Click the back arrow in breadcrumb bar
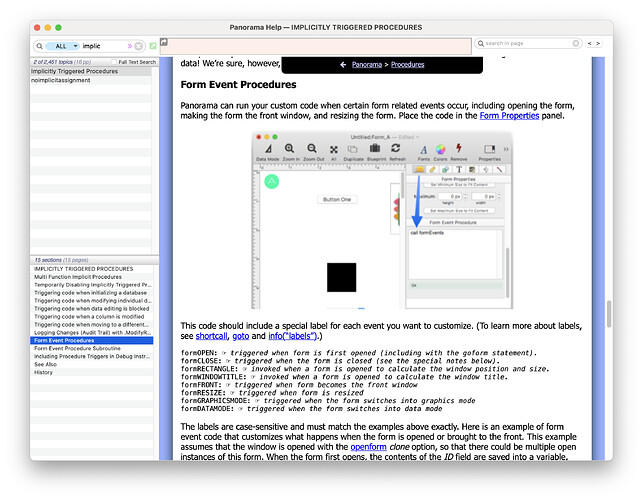 click(343, 64)
